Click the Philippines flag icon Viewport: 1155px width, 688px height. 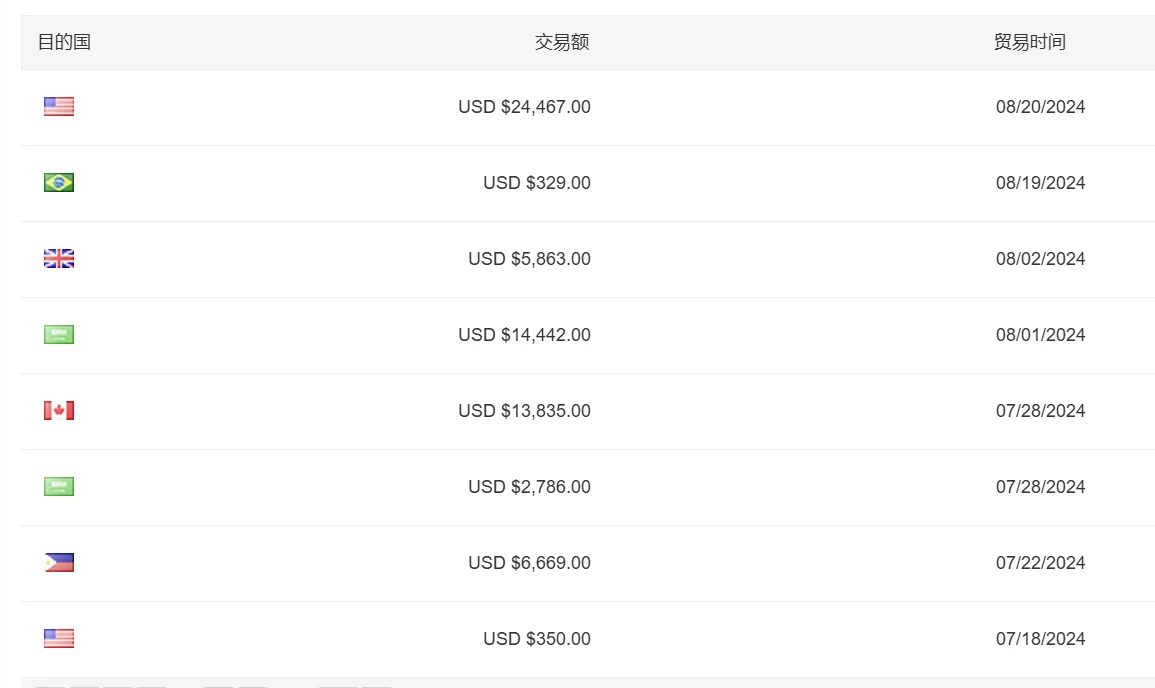coord(59,562)
